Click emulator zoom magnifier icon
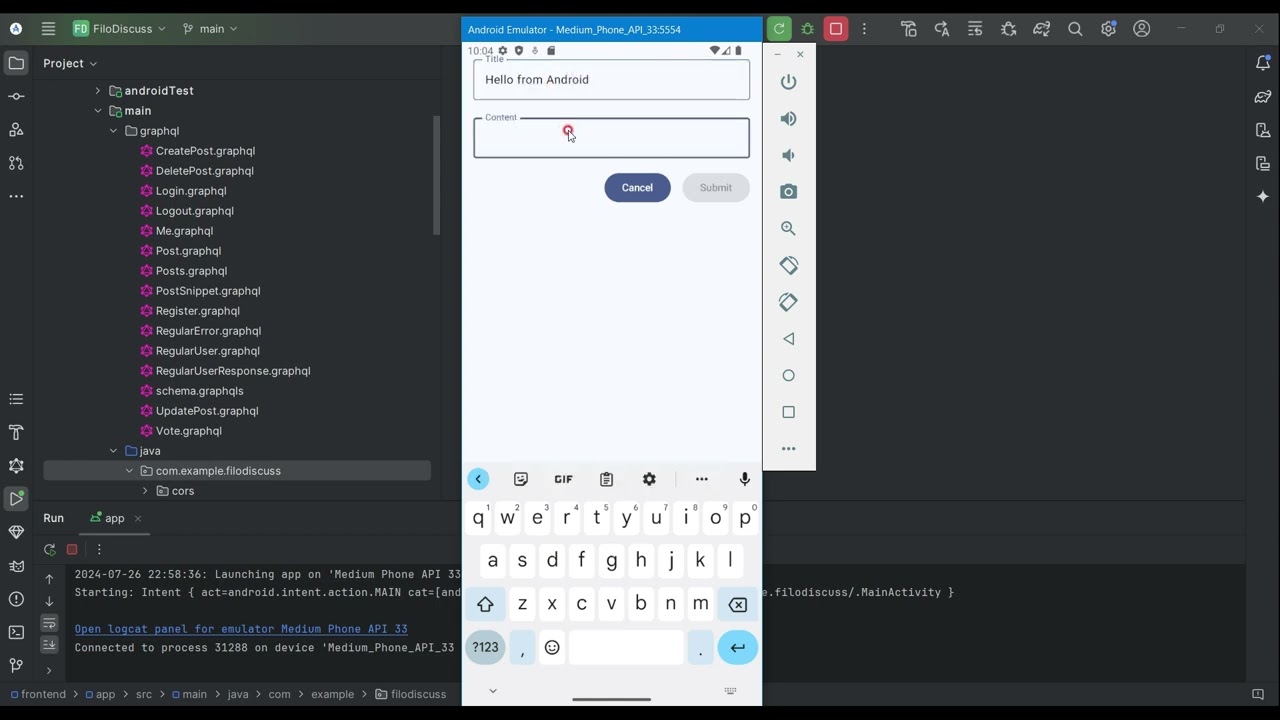Screen dimensions: 1280x720 pyautogui.click(x=789, y=229)
